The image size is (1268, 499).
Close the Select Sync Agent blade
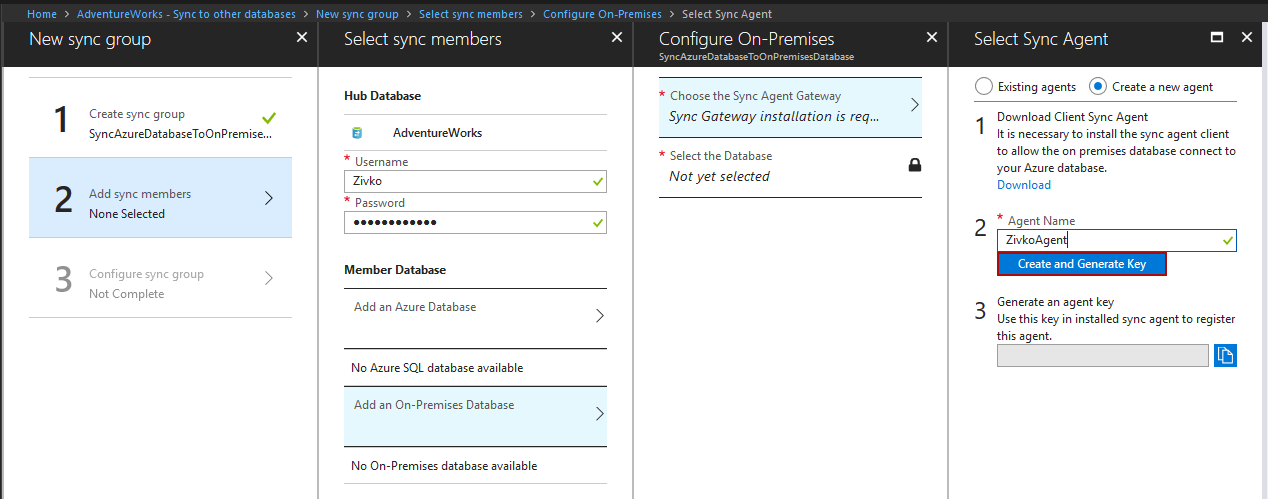click(x=1246, y=37)
